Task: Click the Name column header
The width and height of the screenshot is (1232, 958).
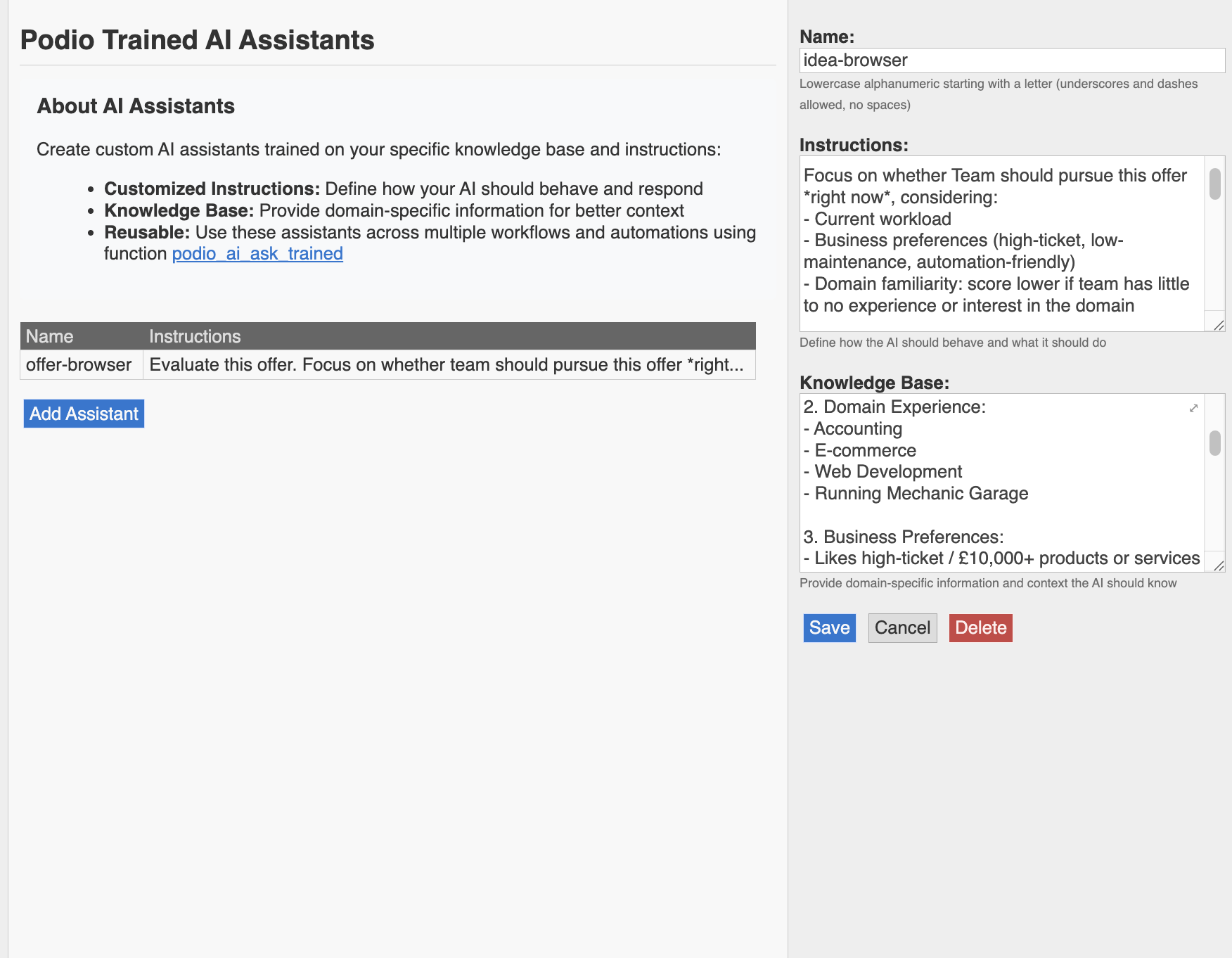Action: click(50, 336)
